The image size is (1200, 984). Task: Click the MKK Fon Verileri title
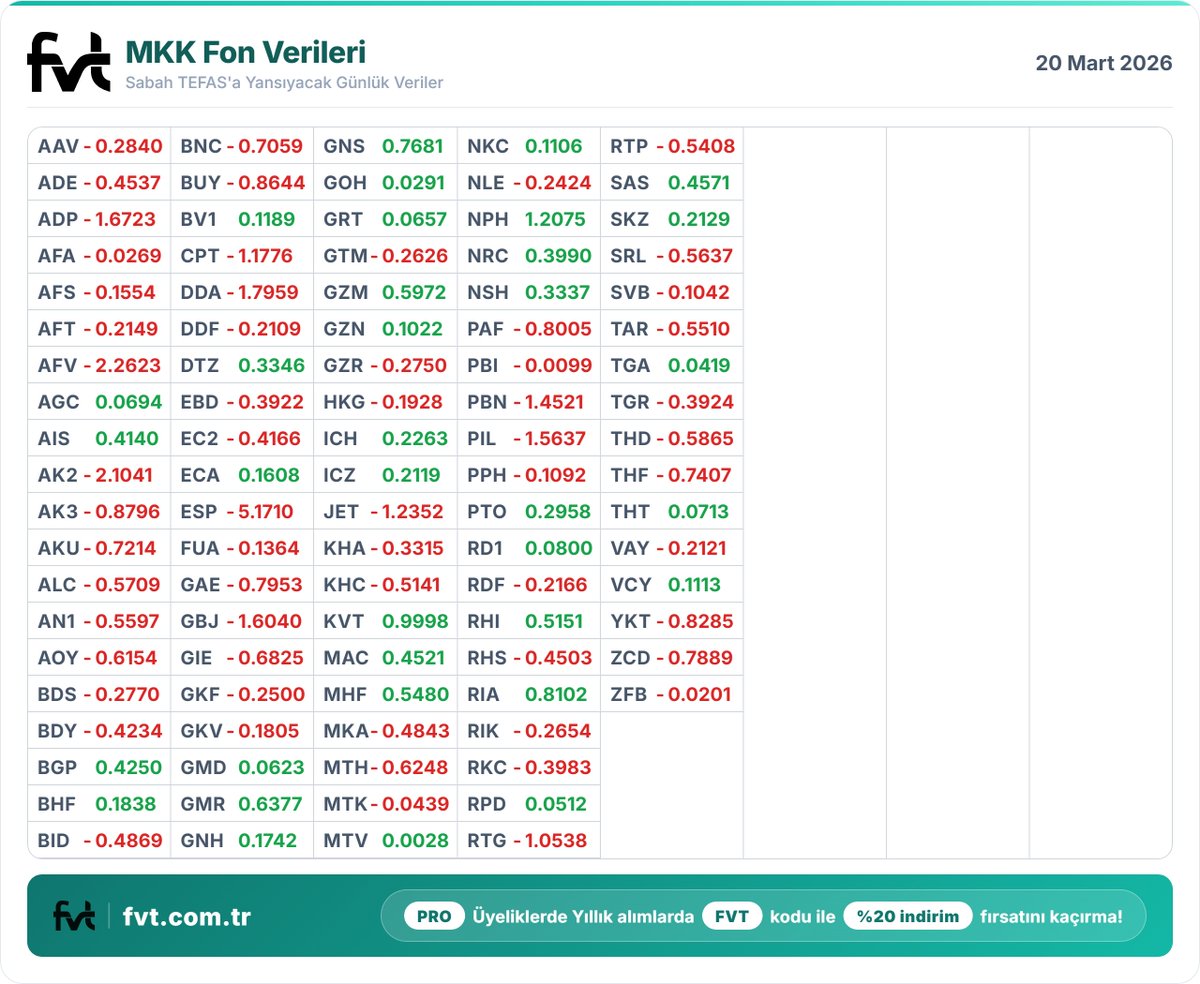point(245,52)
